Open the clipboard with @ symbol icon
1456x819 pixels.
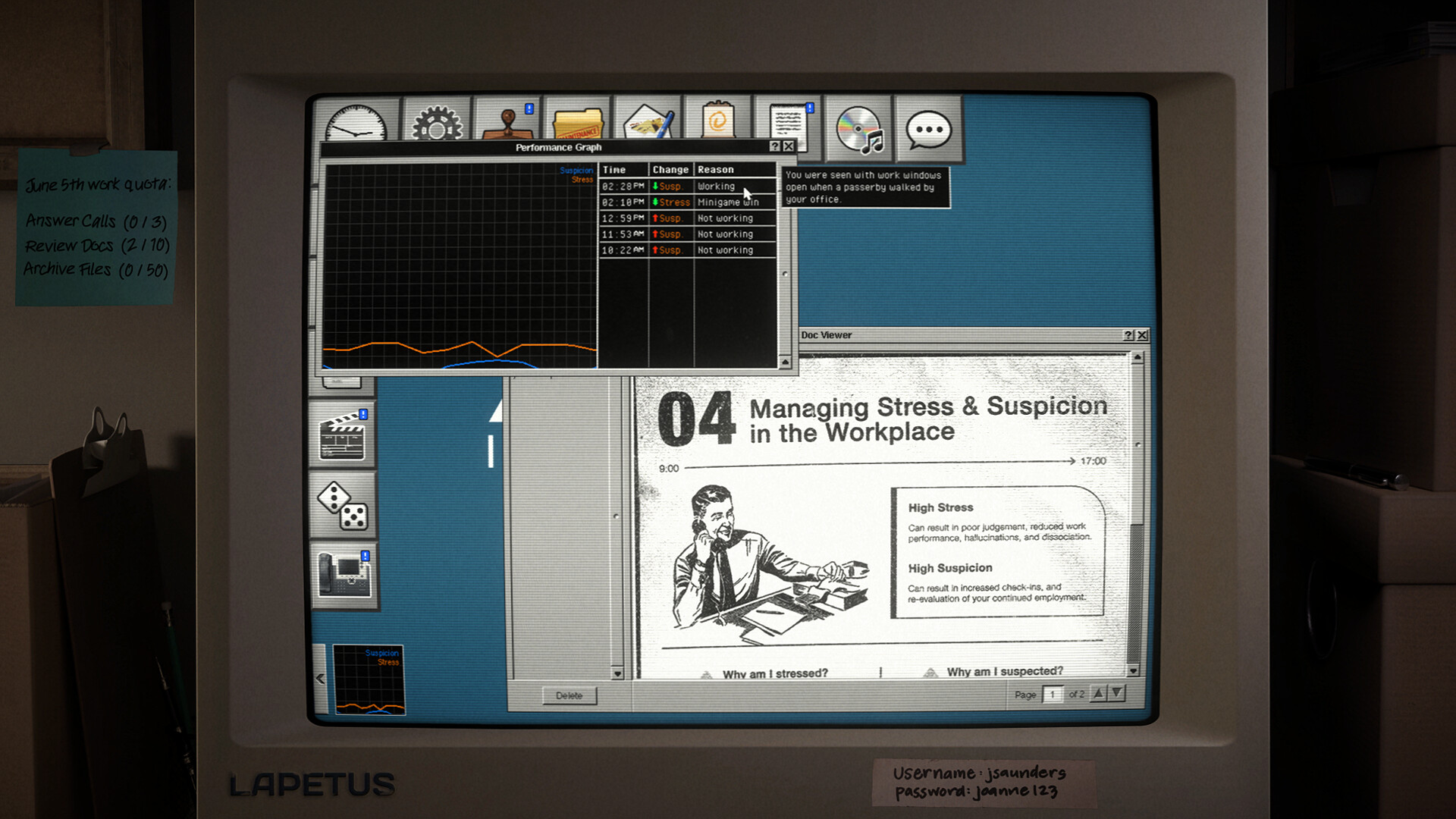pyautogui.click(x=717, y=120)
